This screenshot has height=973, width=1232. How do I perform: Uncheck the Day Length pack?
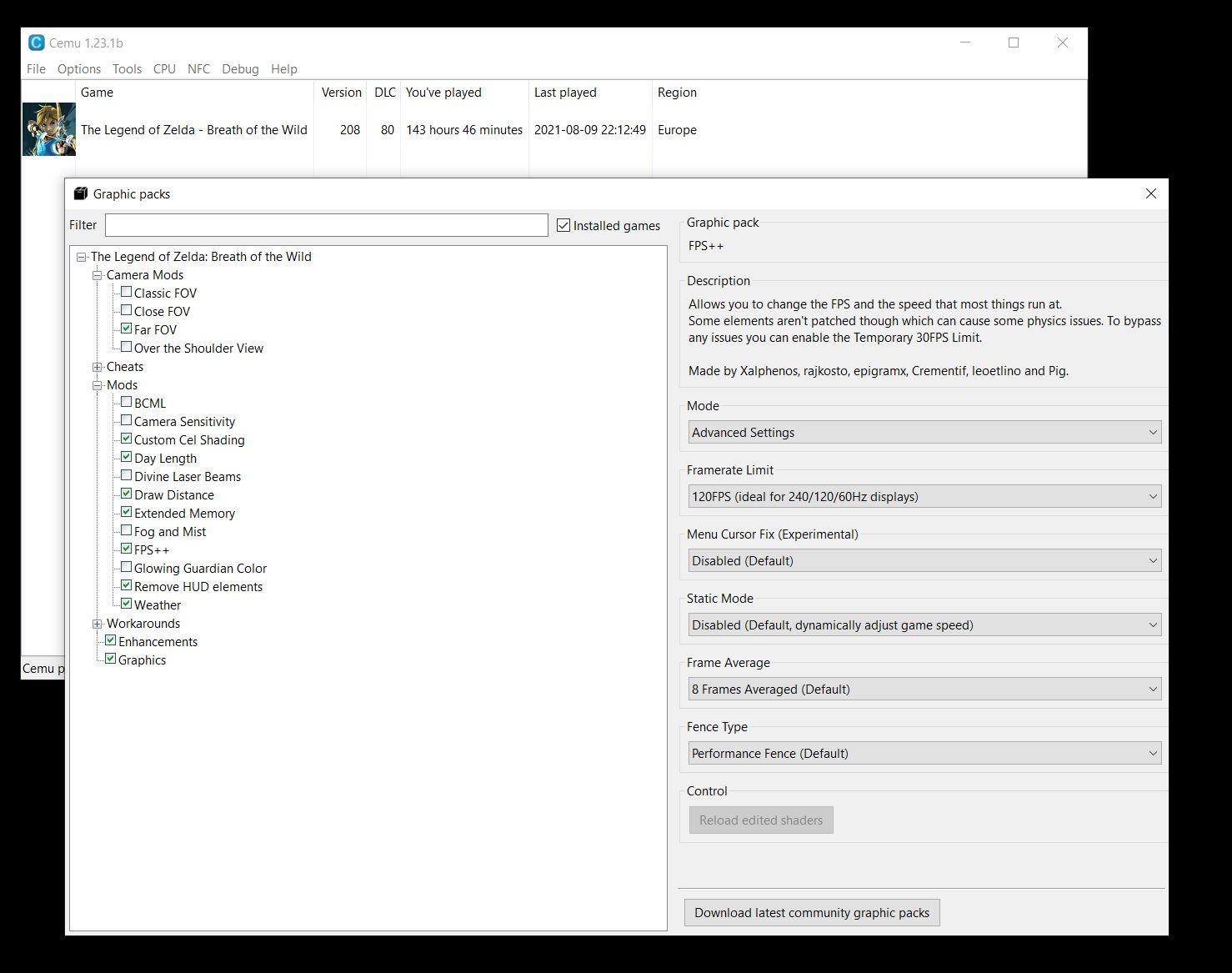[126, 457]
